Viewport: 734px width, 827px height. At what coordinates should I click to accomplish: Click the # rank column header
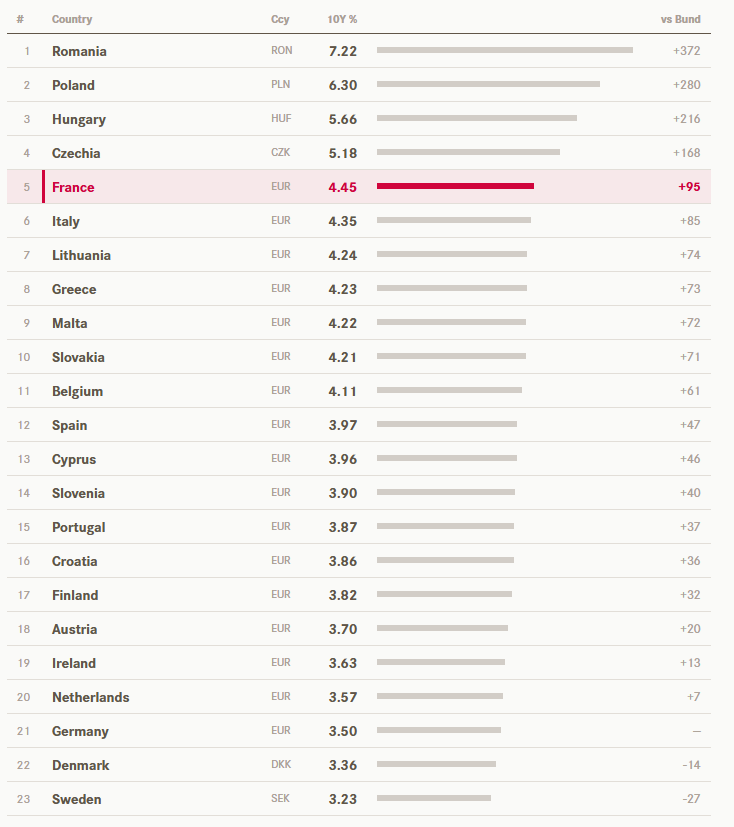pyautogui.click(x=20, y=20)
